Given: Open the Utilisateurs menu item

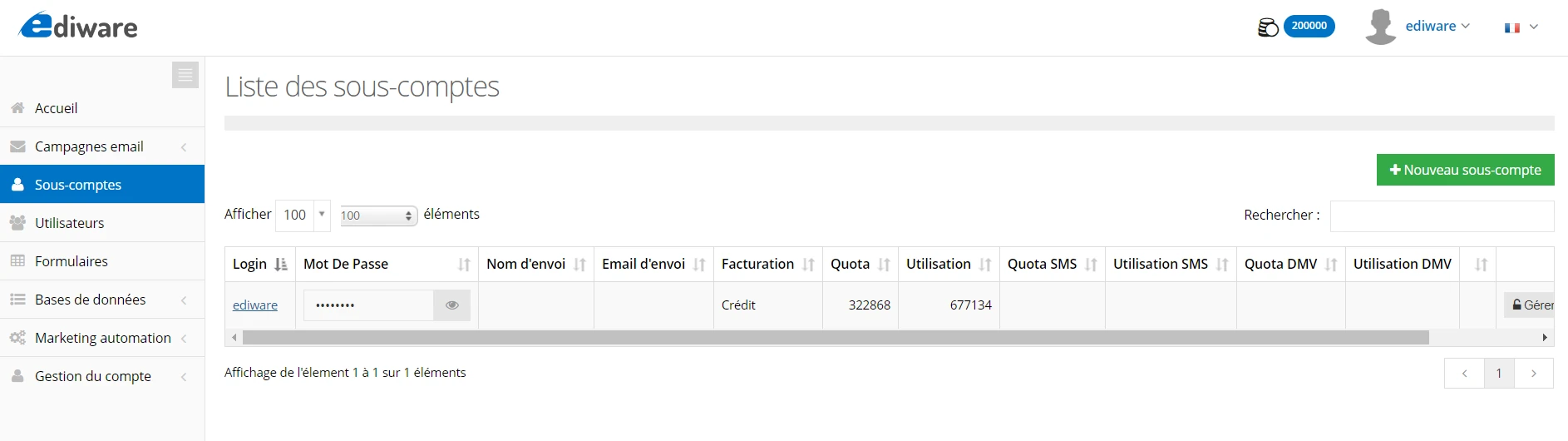Looking at the screenshot, I should tap(102, 223).
